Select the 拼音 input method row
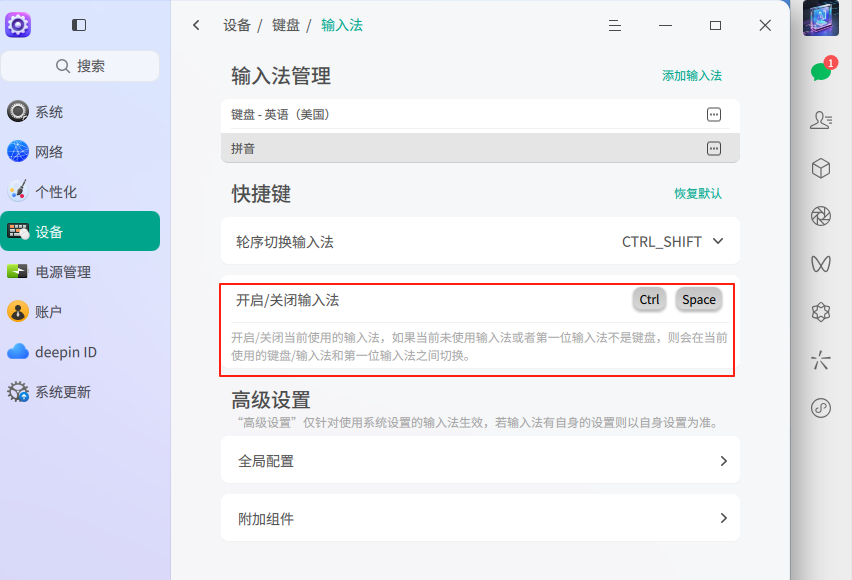The width and height of the screenshot is (852, 580). point(480,148)
